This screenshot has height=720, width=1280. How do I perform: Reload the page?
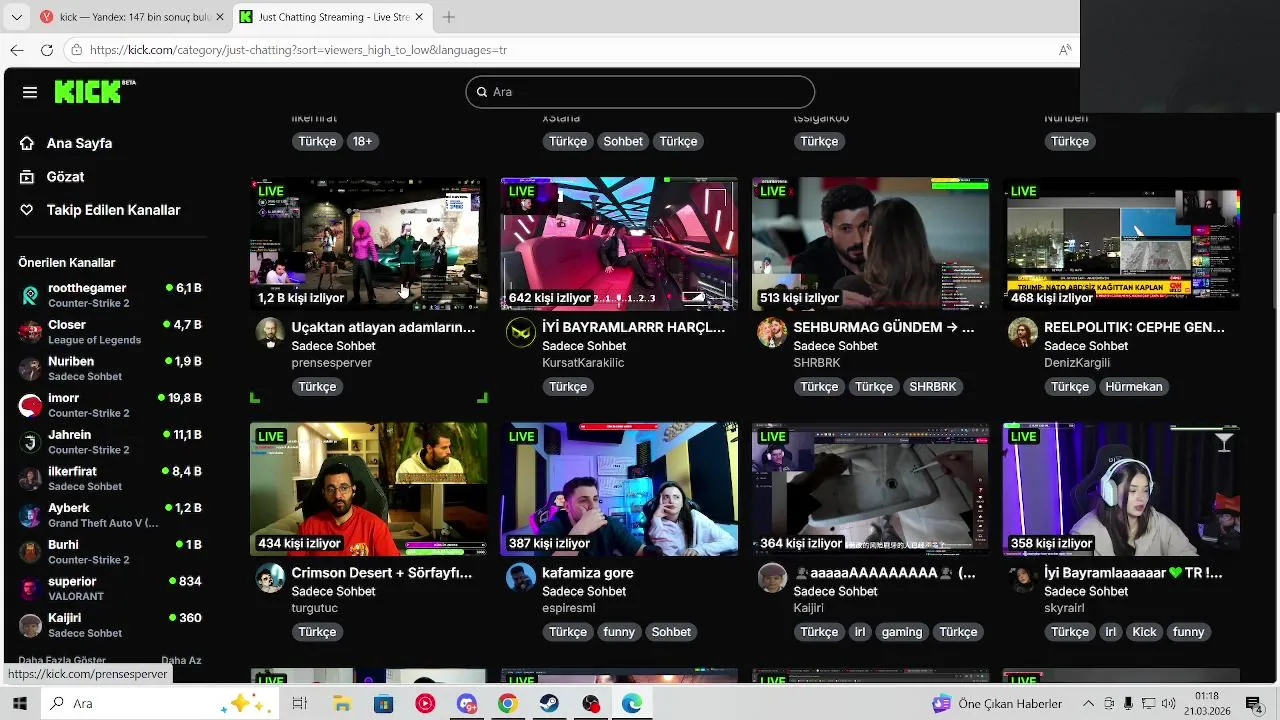pyautogui.click(x=47, y=50)
